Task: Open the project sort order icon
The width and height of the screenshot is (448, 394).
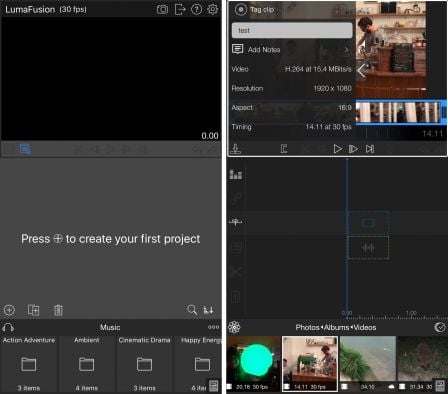Action: [208, 310]
